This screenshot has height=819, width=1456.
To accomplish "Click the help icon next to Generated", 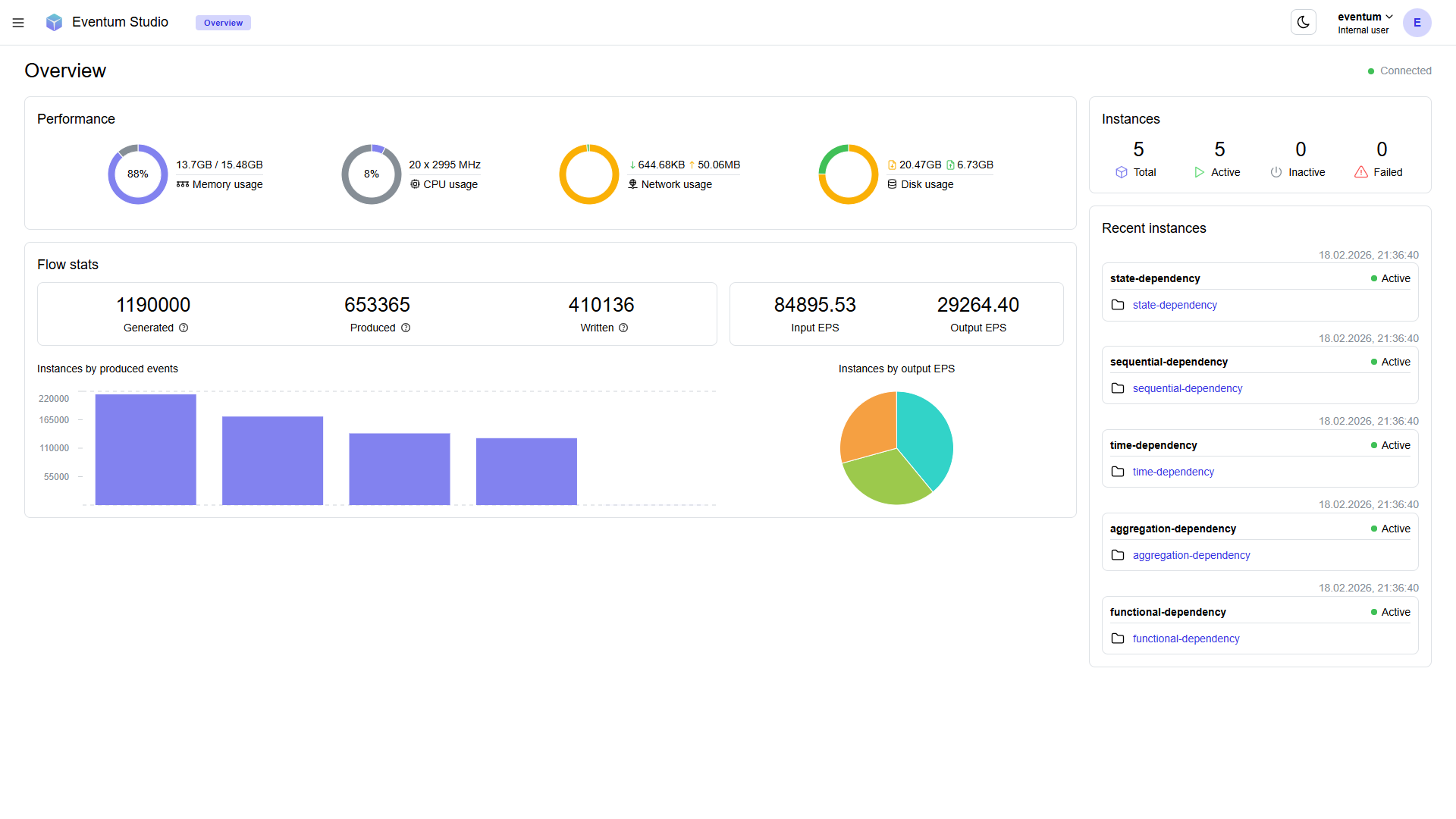I will pos(184,328).
